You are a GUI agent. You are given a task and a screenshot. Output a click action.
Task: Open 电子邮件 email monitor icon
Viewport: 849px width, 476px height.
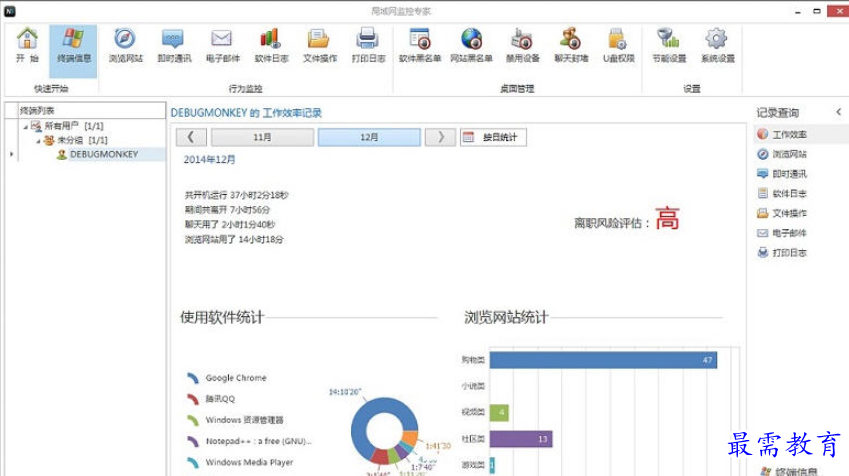(222, 45)
